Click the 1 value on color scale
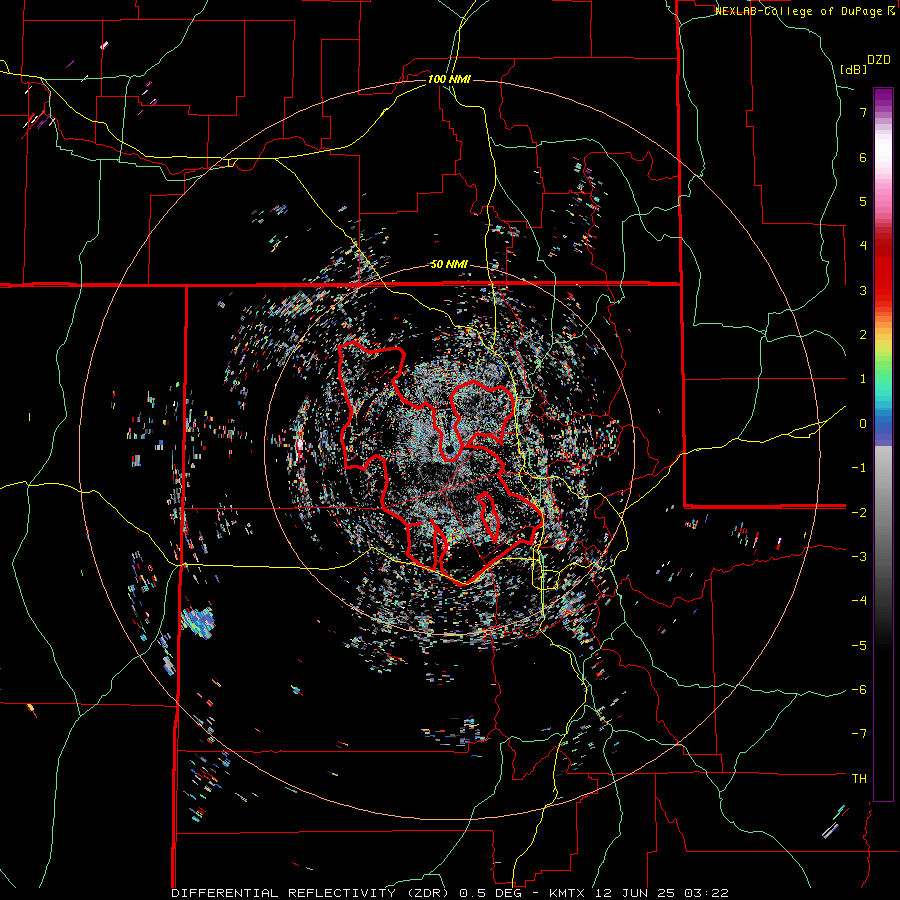 (863, 379)
